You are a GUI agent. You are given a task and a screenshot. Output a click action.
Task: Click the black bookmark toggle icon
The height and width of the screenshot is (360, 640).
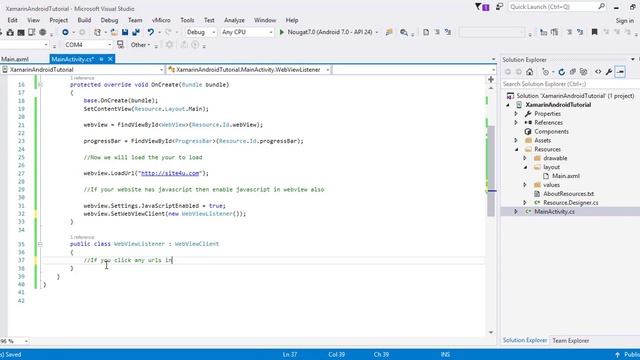tap(594, 32)
